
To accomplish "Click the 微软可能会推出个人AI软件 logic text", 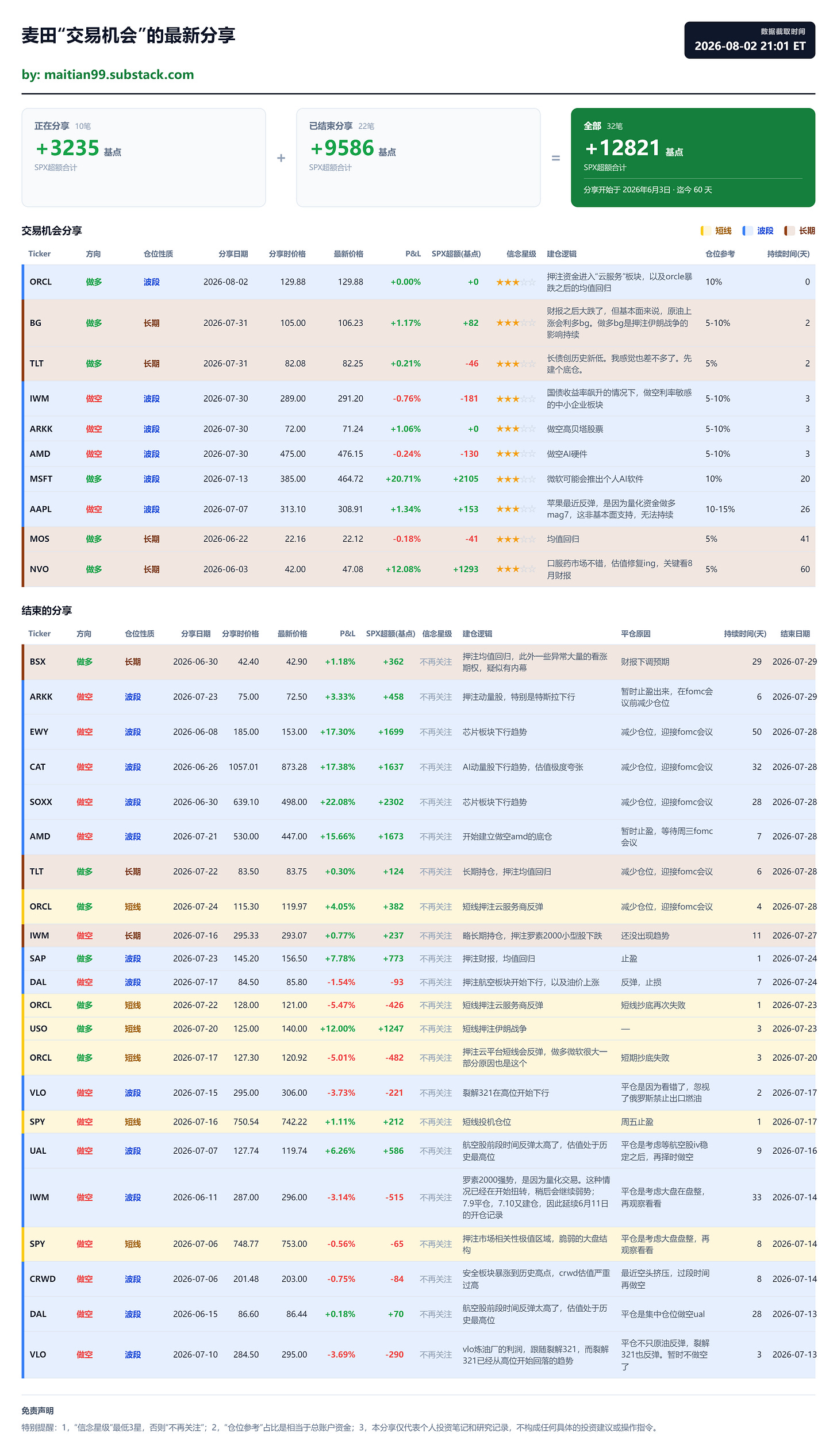I will coord(595,479).
